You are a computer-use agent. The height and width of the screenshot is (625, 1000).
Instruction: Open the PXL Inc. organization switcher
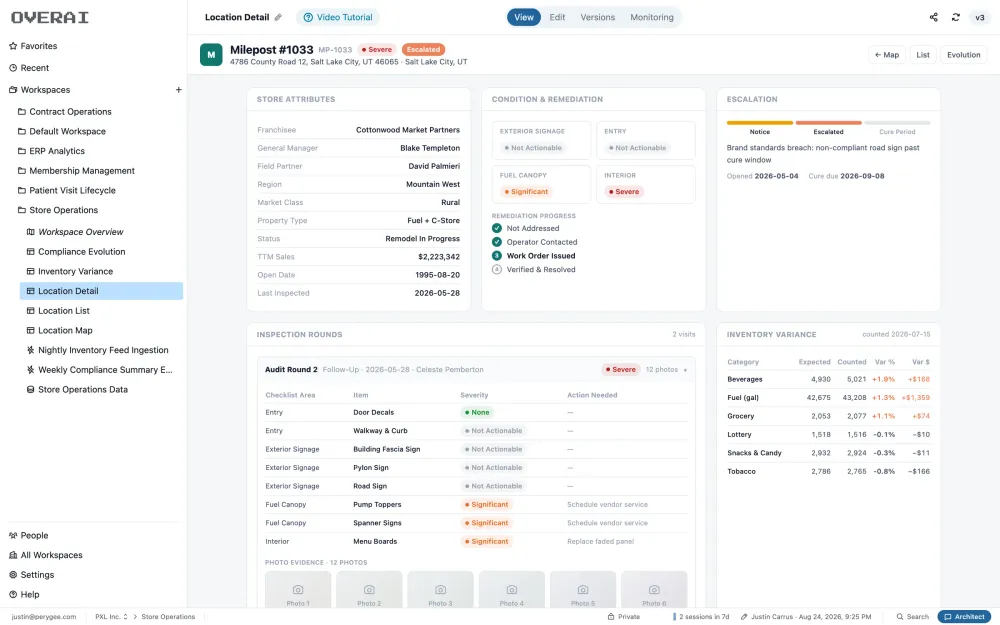click(x=111, y=617)
